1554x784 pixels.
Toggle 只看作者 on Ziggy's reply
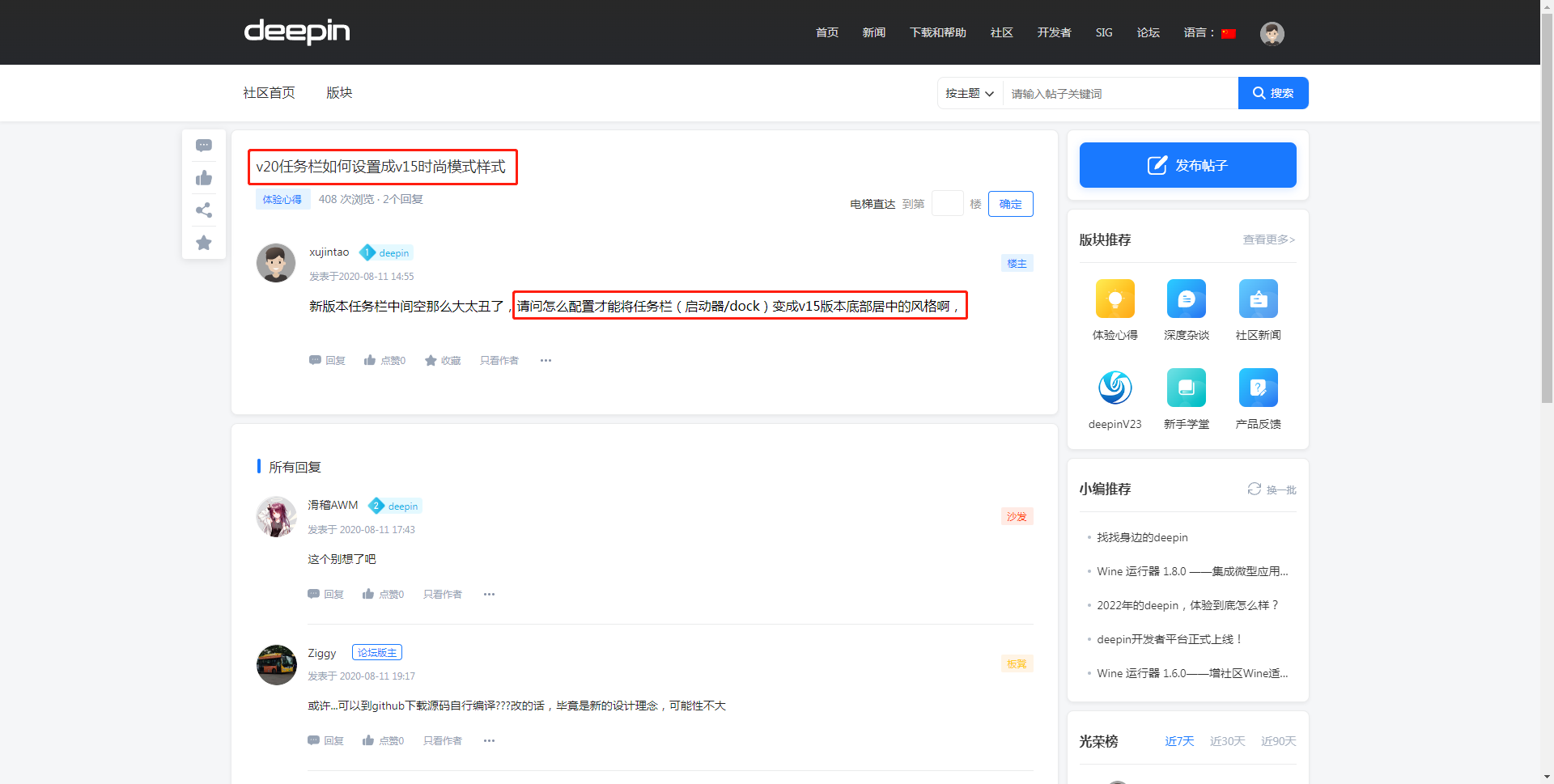tap(442, 741)
